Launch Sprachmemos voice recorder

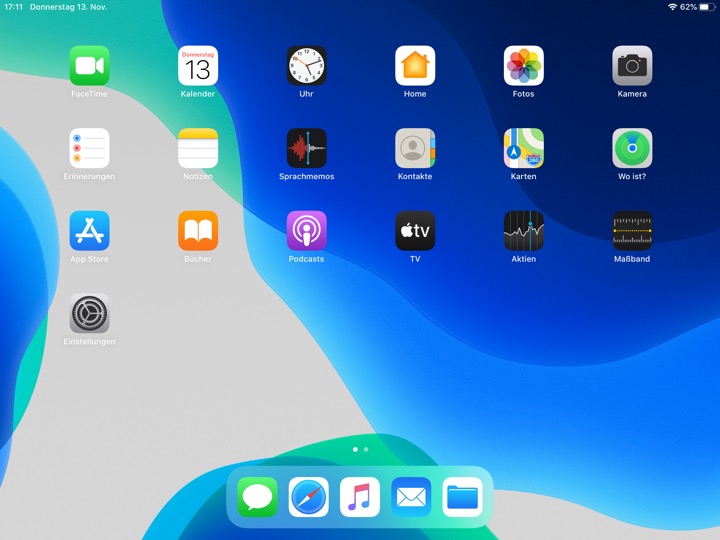[x=307, y=148]
